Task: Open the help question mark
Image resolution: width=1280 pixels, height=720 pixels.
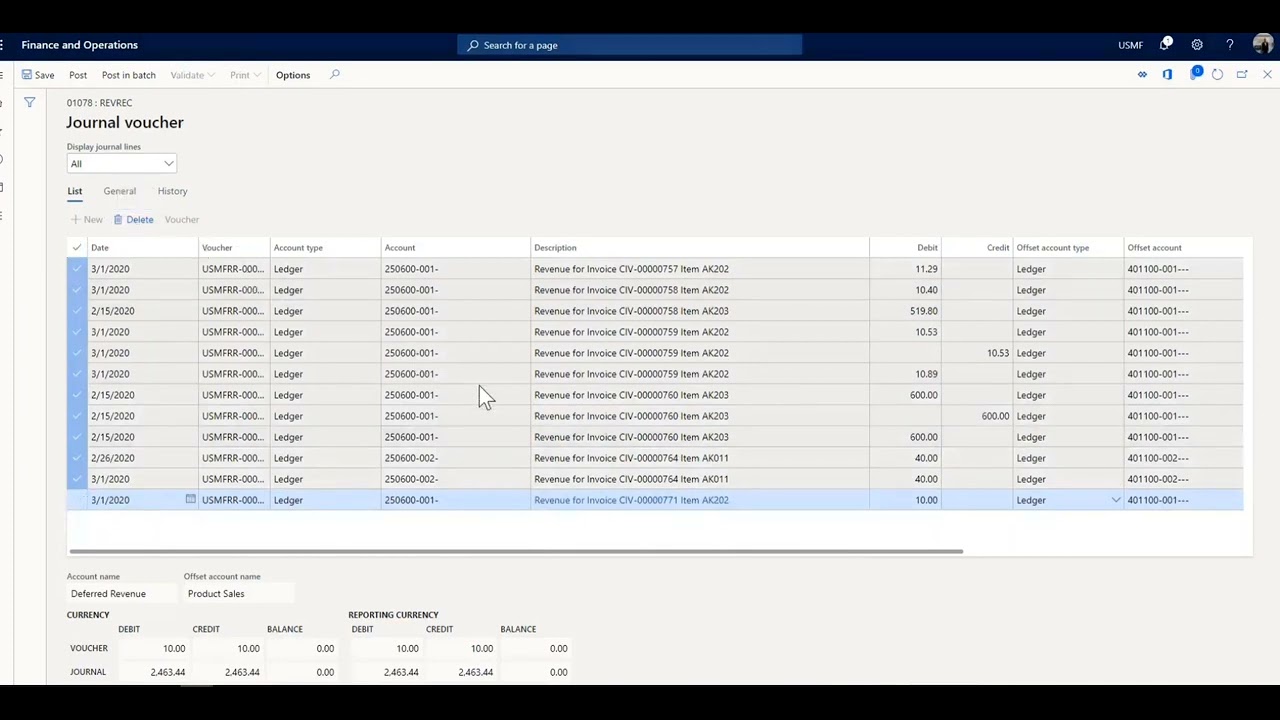Action: pos(1230,45)
